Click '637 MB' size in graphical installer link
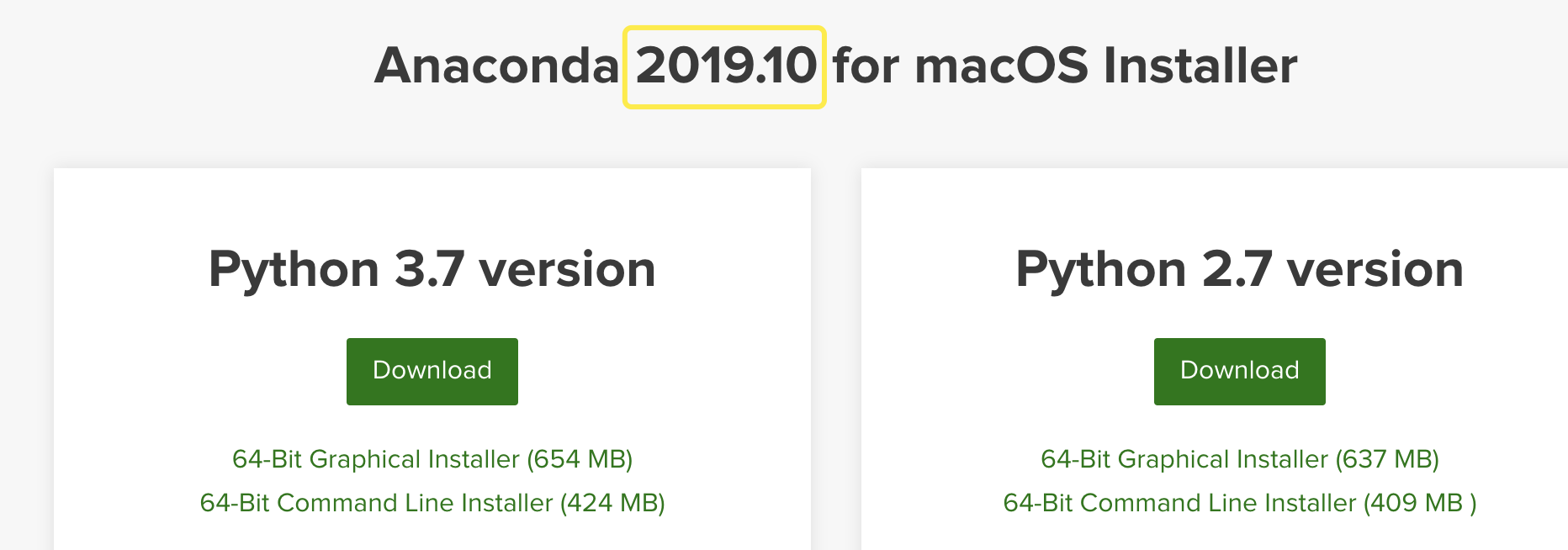 (1388, 459)
